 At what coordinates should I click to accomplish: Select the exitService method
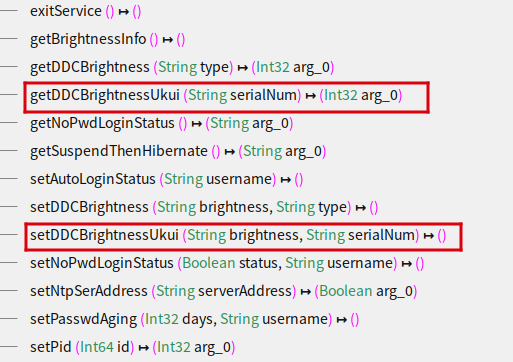[x=85, y=11]
